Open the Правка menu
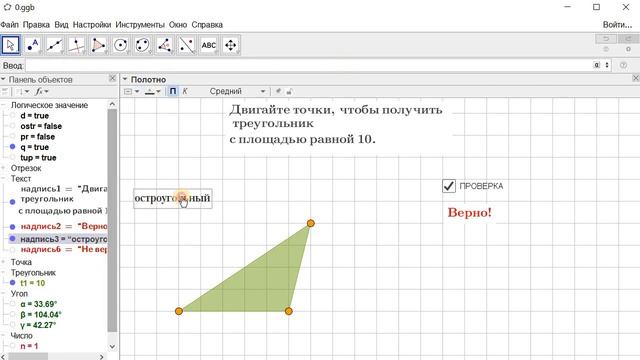This screenshot has width=640, height=360. 36,24
